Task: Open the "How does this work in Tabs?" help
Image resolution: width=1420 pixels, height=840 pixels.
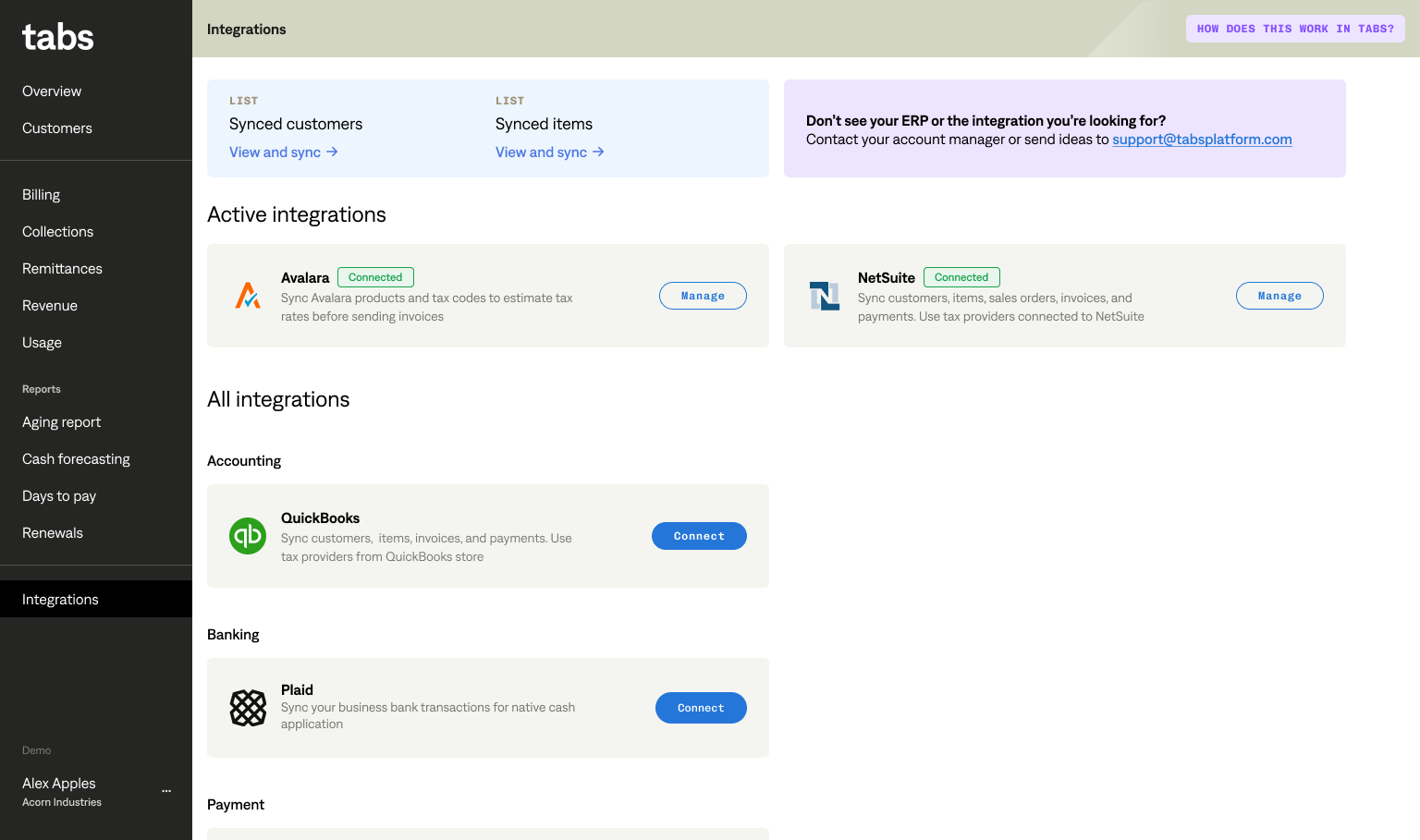Action: click(x=1295, y=29)
